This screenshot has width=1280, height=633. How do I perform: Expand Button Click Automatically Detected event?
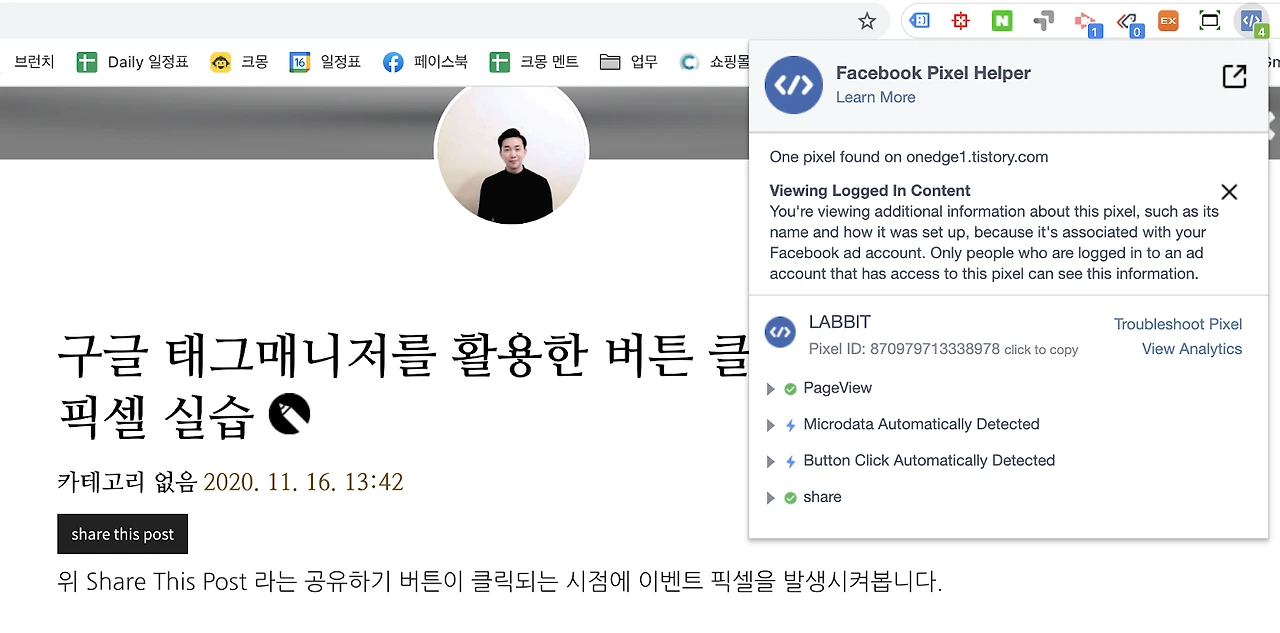(770, 461)
